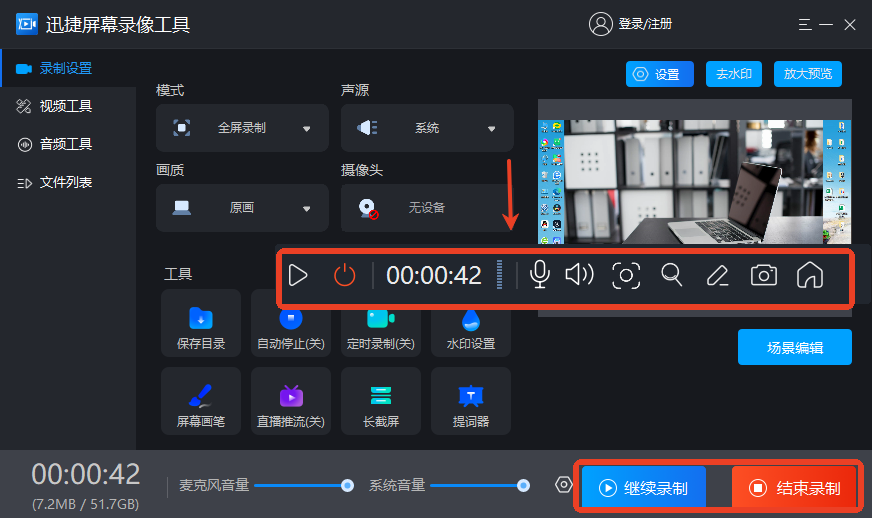
Task: Click the 设置 settings button
Action: (x=660, y=74)
